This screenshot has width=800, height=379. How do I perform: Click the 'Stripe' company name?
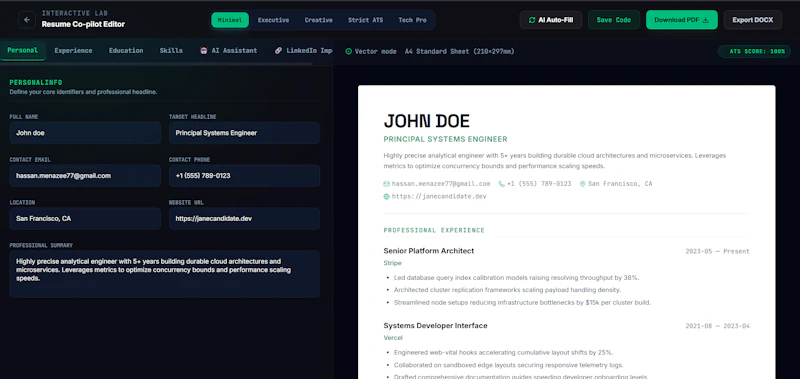pos(392,263)
